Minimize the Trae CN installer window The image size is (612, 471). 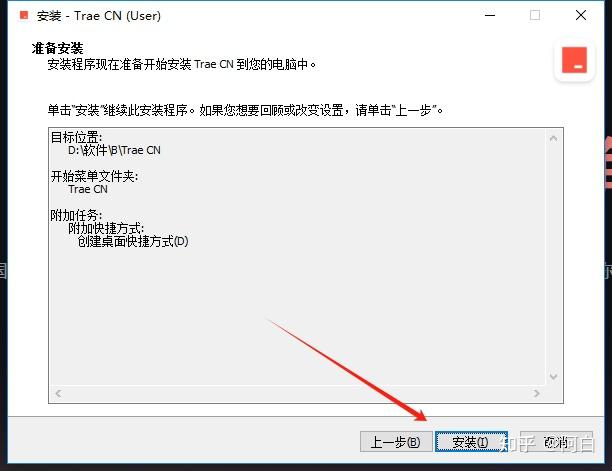coord(490,16)
